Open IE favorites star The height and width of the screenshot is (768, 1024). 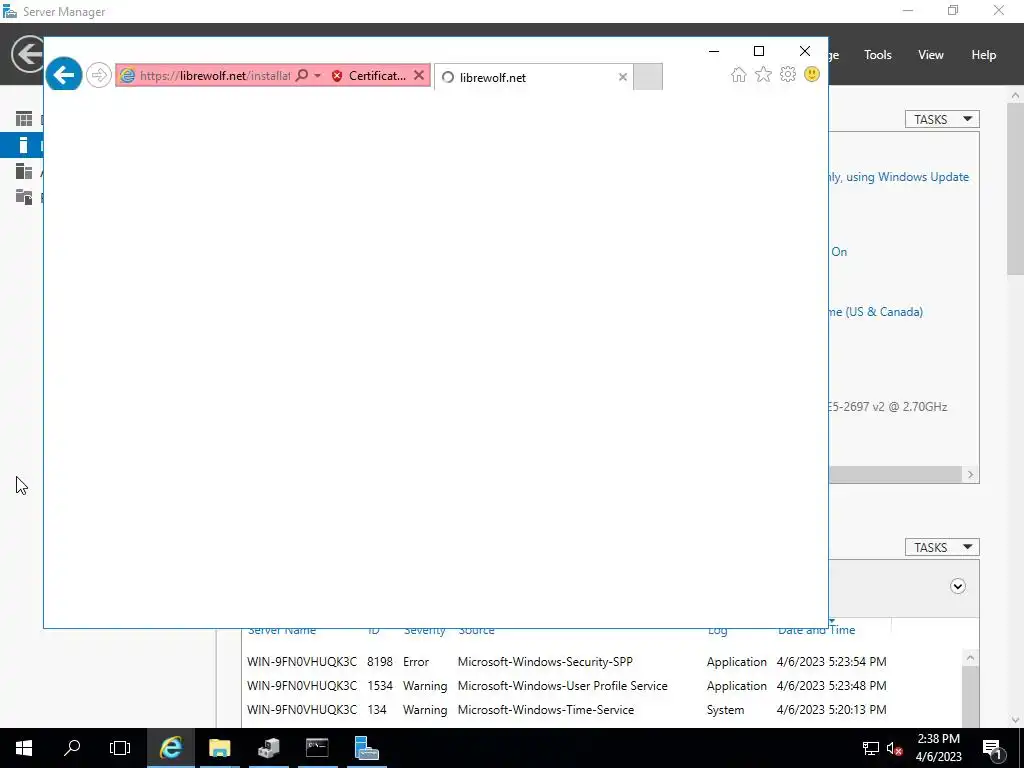point(763,74)
